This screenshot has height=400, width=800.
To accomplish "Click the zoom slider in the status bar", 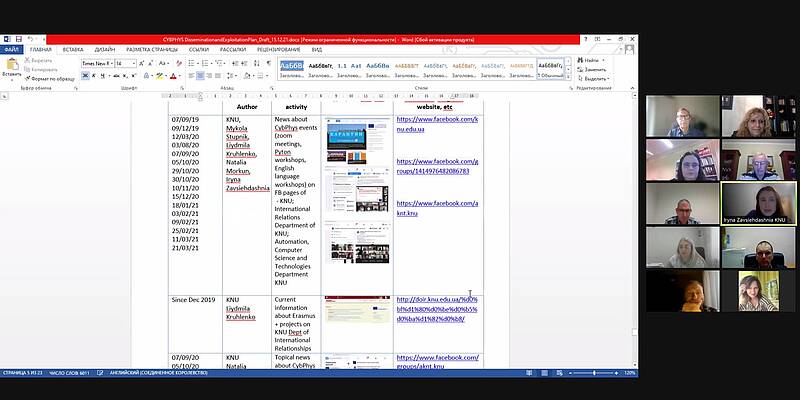I will point(593,373).
